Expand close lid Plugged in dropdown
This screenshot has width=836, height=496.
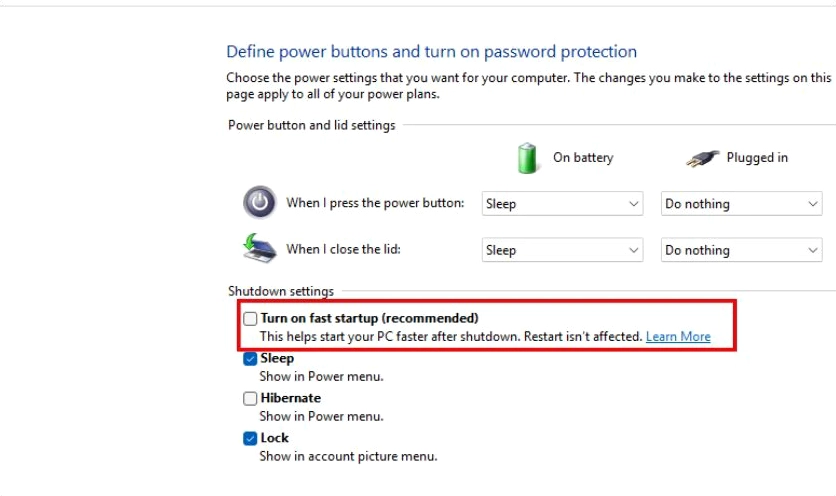click(741, 250)
